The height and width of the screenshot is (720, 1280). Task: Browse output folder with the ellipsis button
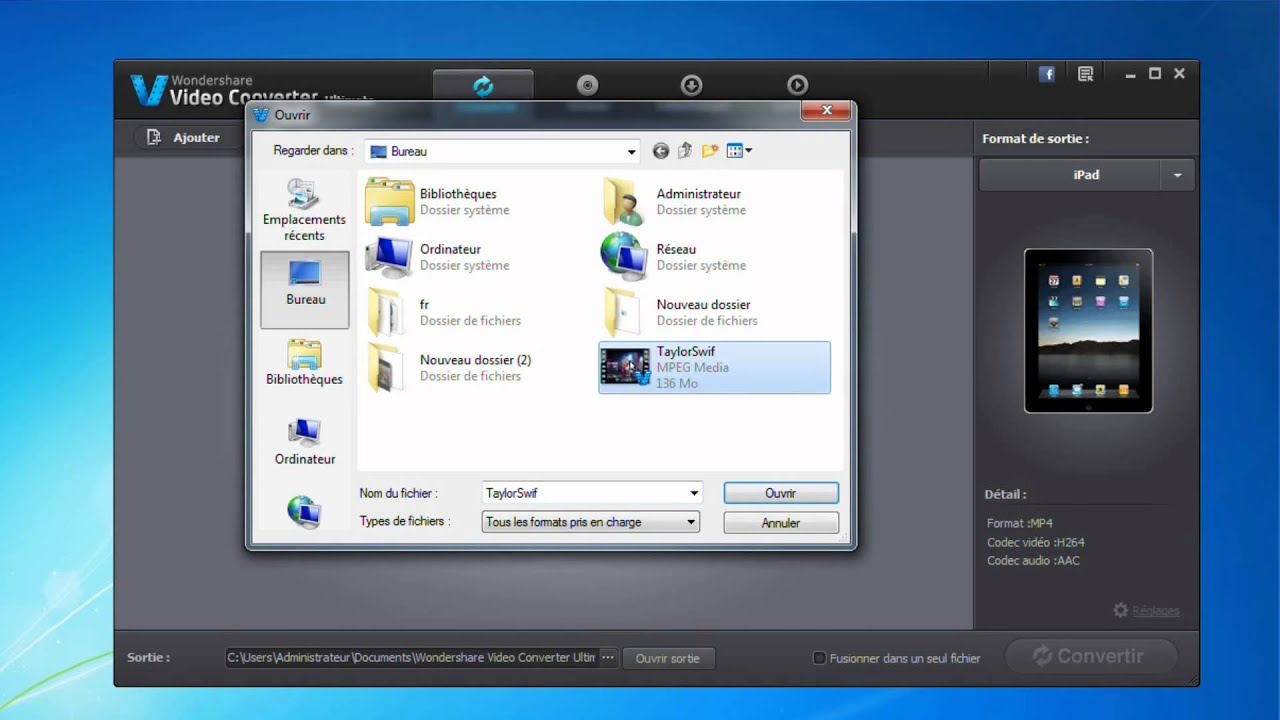[x=608, y=658]
